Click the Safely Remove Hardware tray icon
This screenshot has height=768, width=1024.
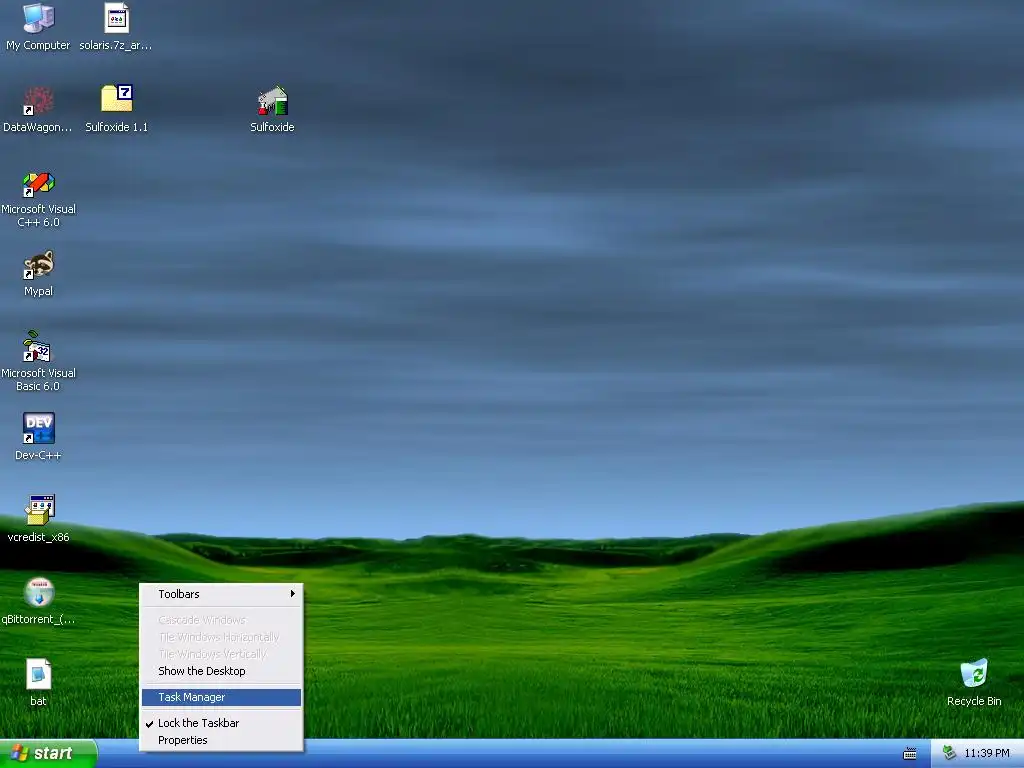(950, 754)
